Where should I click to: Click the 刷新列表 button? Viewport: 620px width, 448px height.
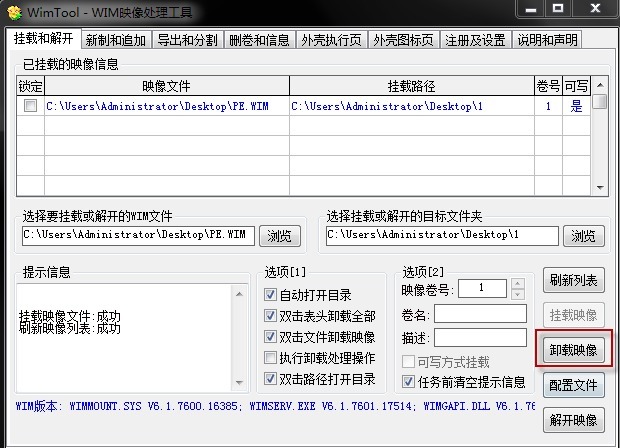(573, 280)
